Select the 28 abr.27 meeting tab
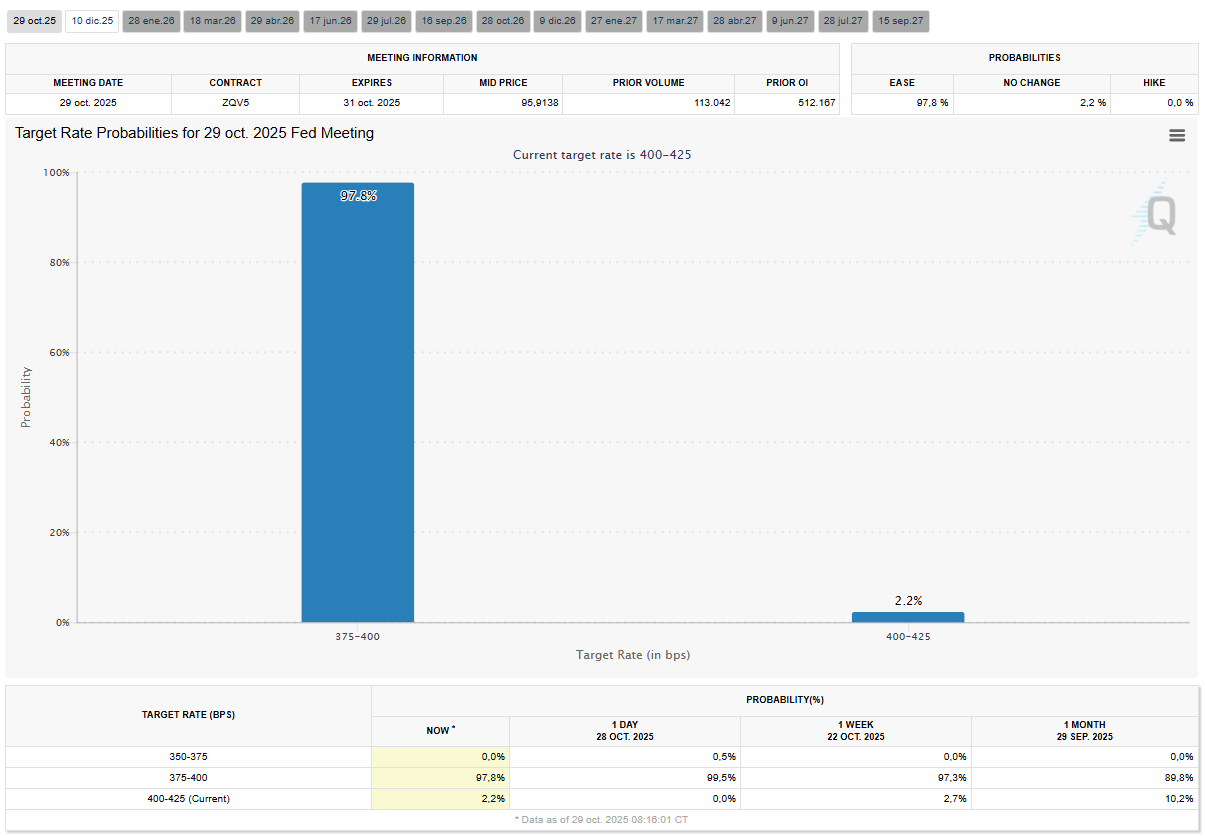The image size is (1205, 836). coord(735,21)
